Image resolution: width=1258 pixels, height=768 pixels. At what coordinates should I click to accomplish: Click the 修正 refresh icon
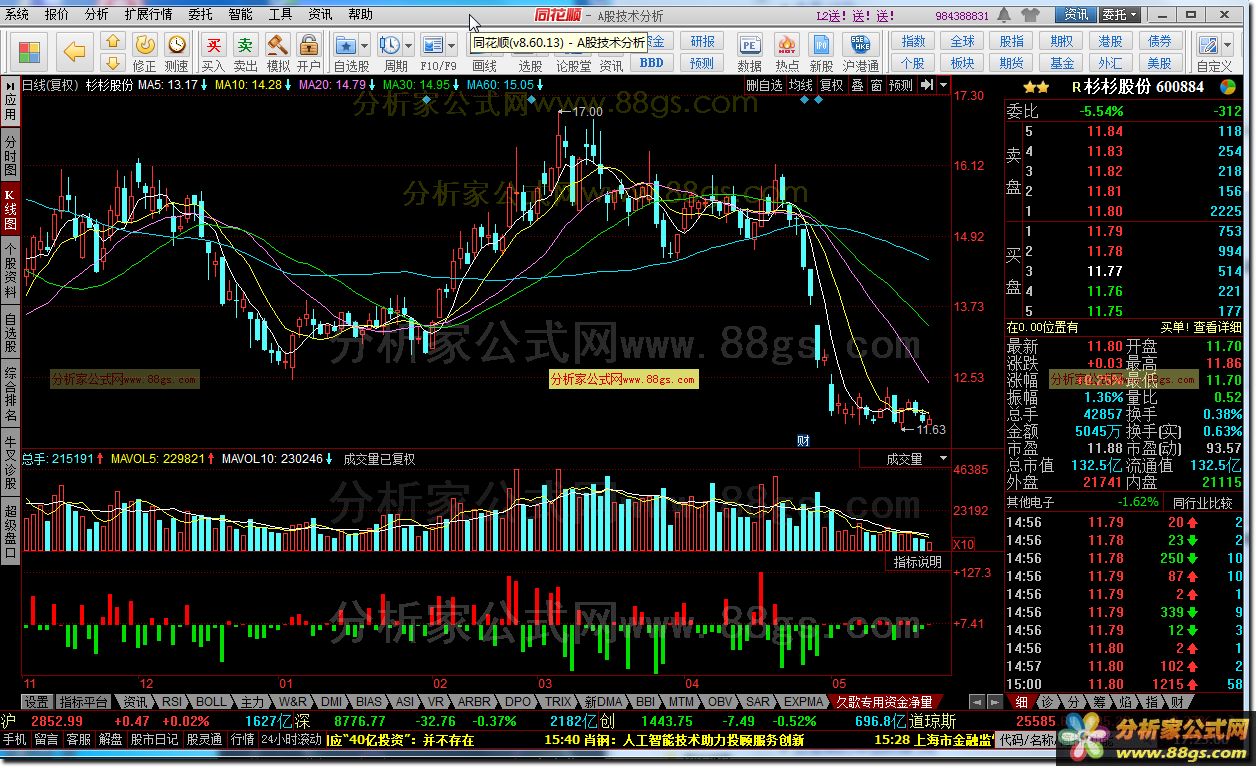(145, 45)
